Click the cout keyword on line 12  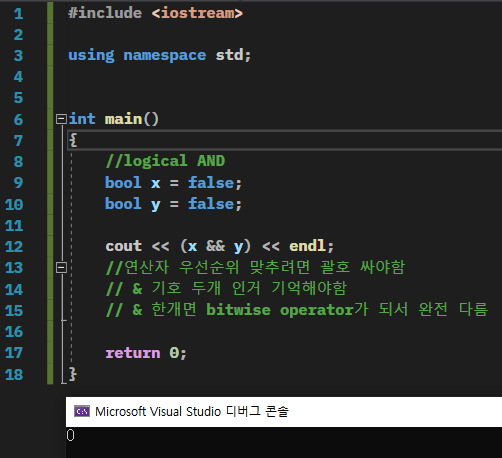click(x=124, y=246)
